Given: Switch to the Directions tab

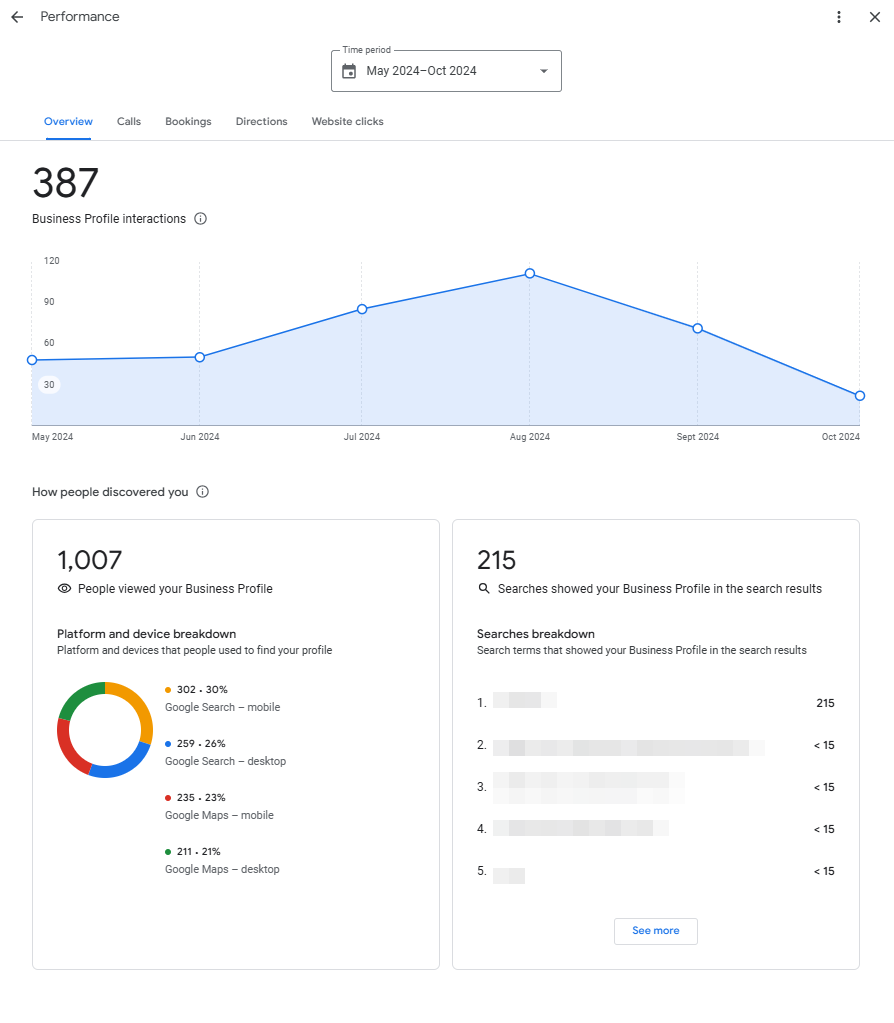Looking at the screenshot, I should tap(261, 121).
